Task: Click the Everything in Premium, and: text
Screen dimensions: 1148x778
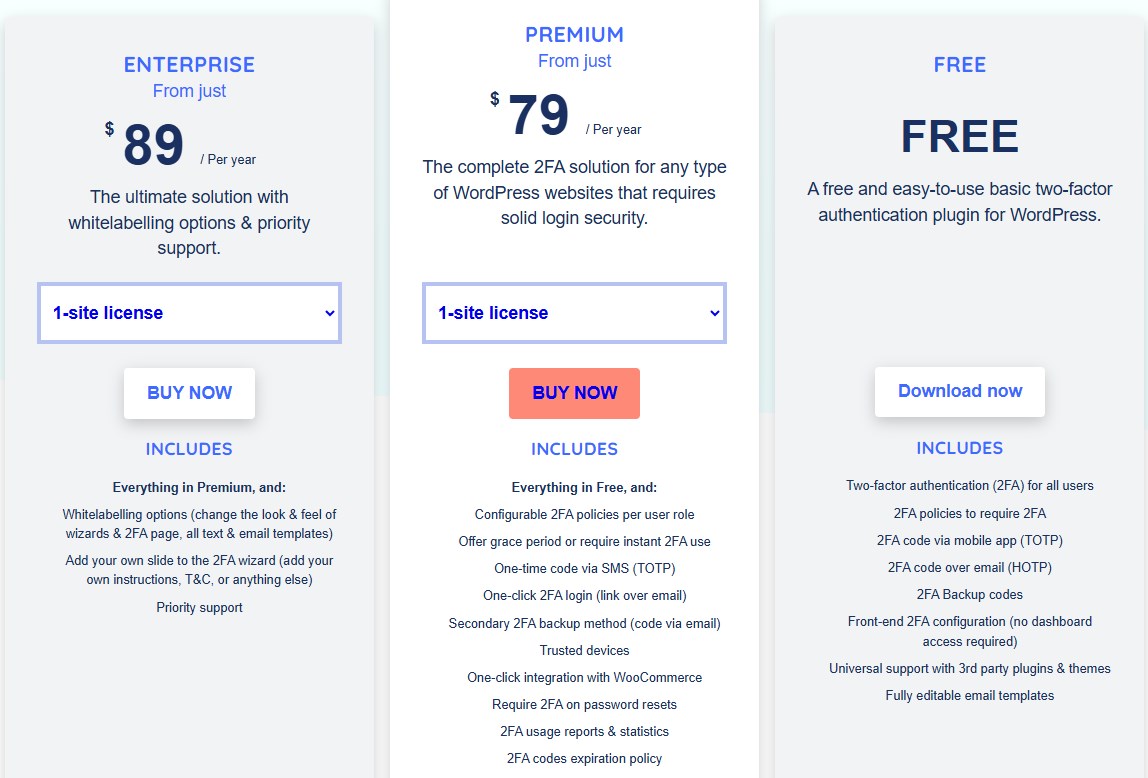Action: click(x=199, y=488)
